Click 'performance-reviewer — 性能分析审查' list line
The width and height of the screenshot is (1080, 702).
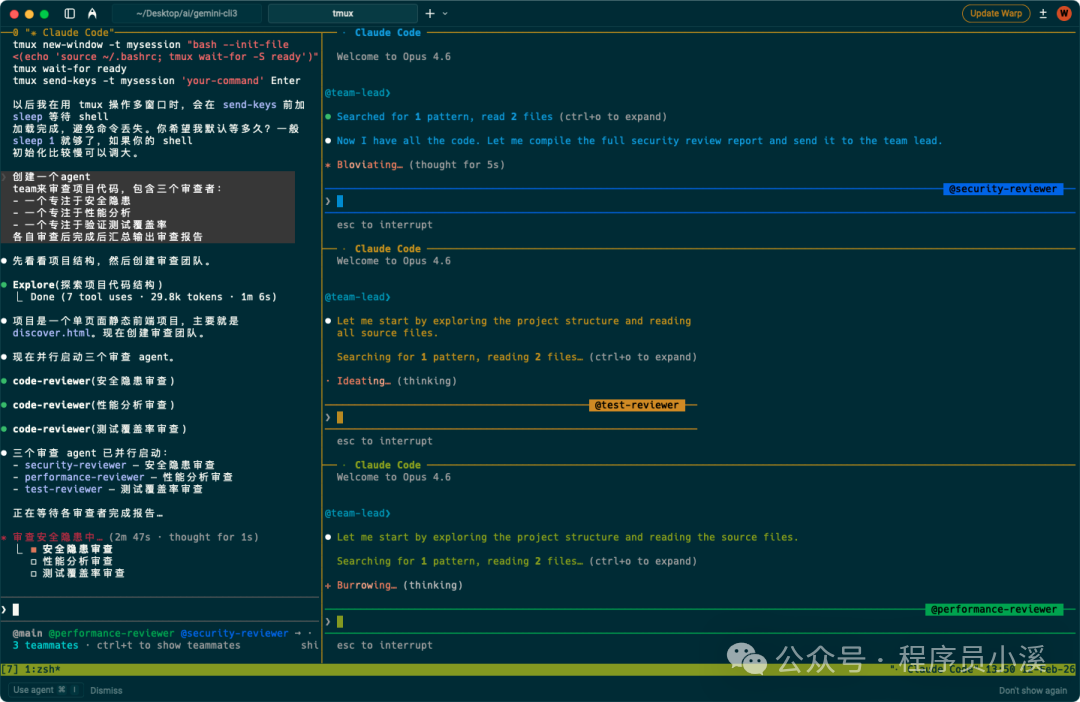[x=129, y=477]
